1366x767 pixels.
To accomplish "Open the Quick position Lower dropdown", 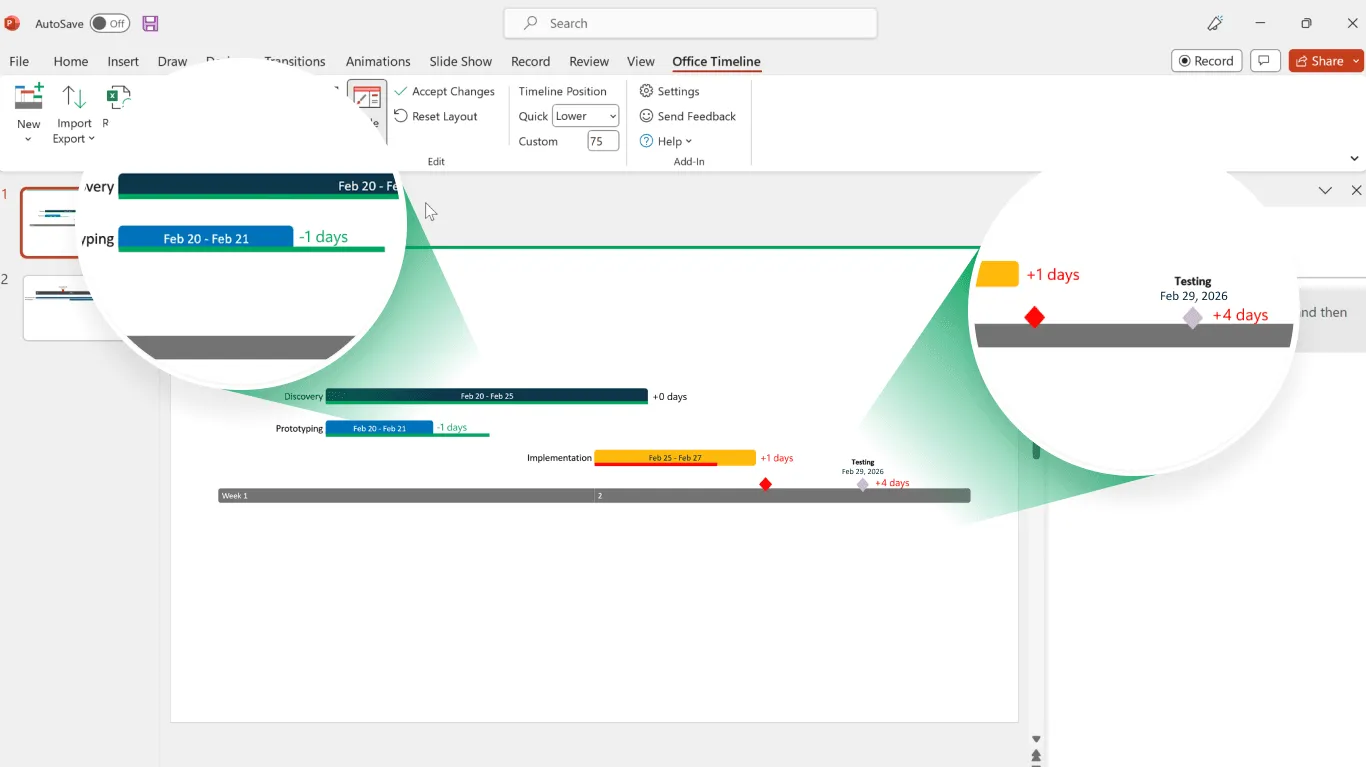I will 586,116.
